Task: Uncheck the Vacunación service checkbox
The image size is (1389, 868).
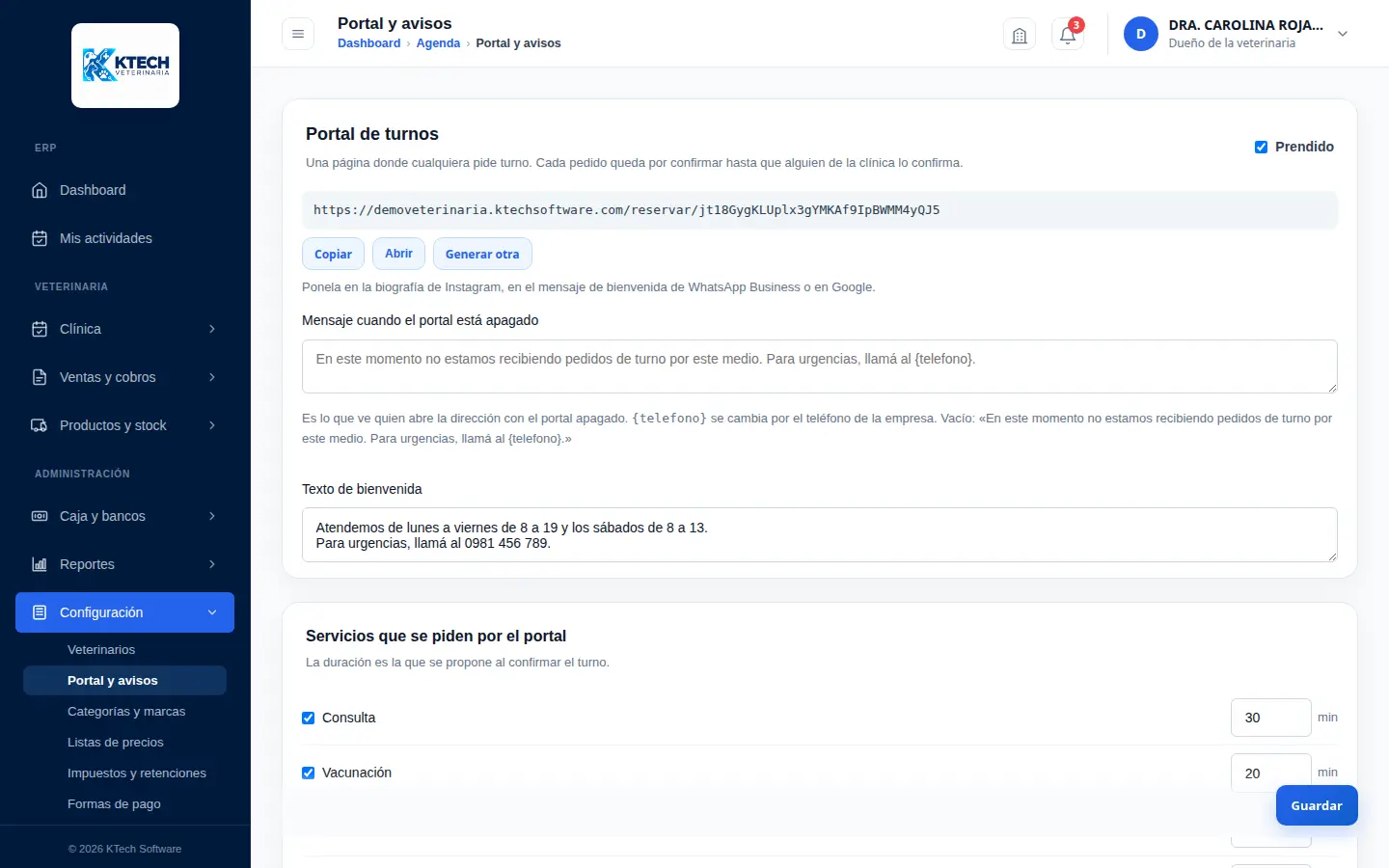Action: coord(309,773)
